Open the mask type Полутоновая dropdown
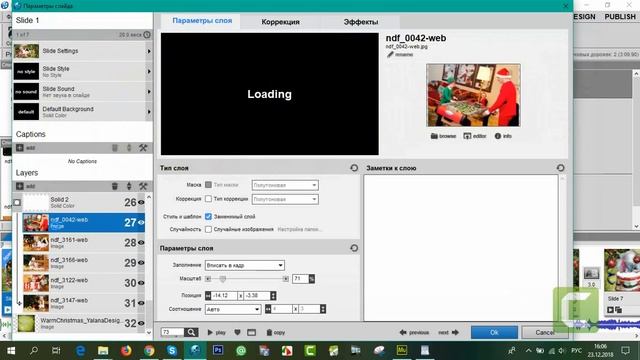Viewport: 640px width, 360px height. pos(285,185)
